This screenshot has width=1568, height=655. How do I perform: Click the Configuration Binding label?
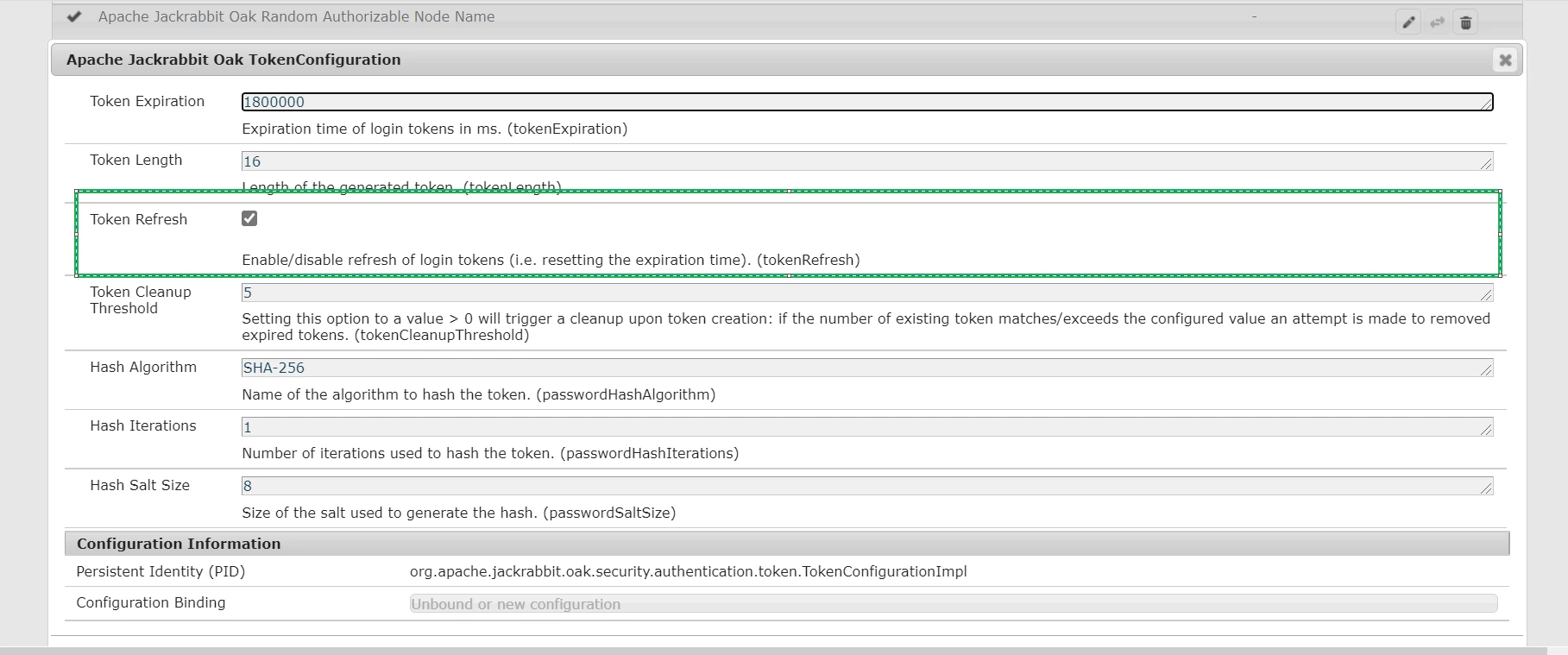[151, 602]
